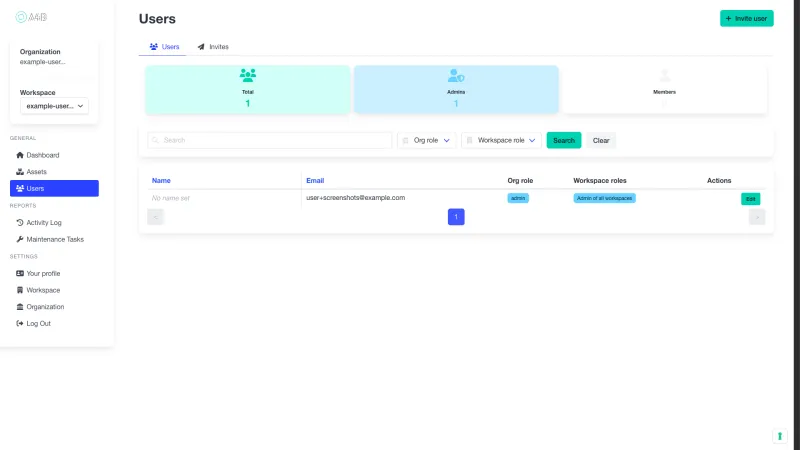Sort table by Name column
The width and height of the screenshot is (800, 450).
(161, 181)
